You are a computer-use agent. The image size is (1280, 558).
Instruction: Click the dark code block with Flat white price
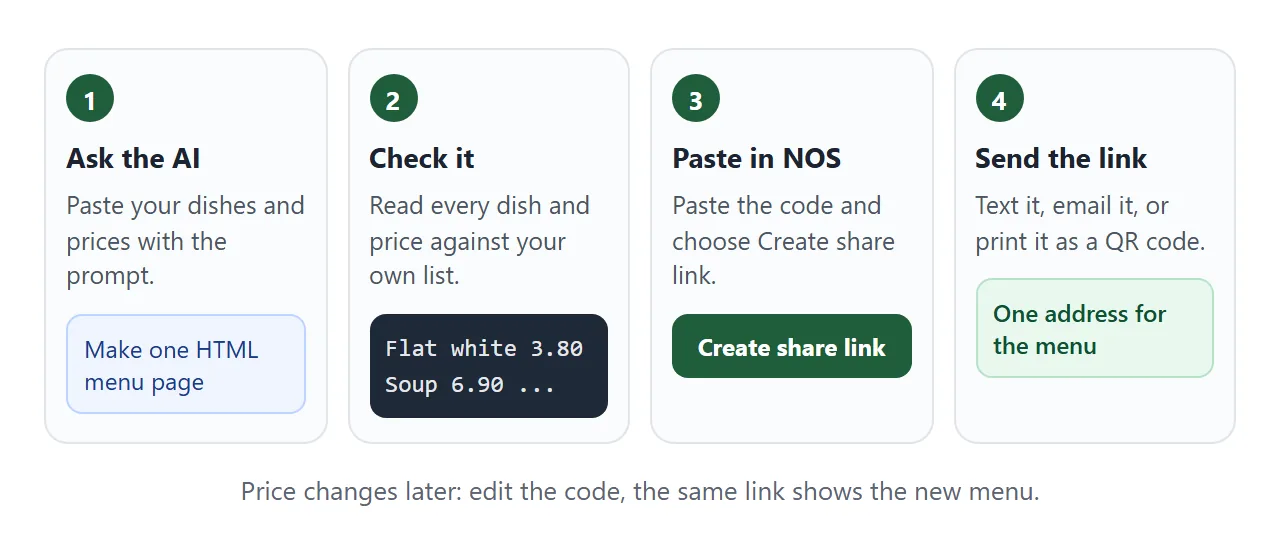pos(489,366)
